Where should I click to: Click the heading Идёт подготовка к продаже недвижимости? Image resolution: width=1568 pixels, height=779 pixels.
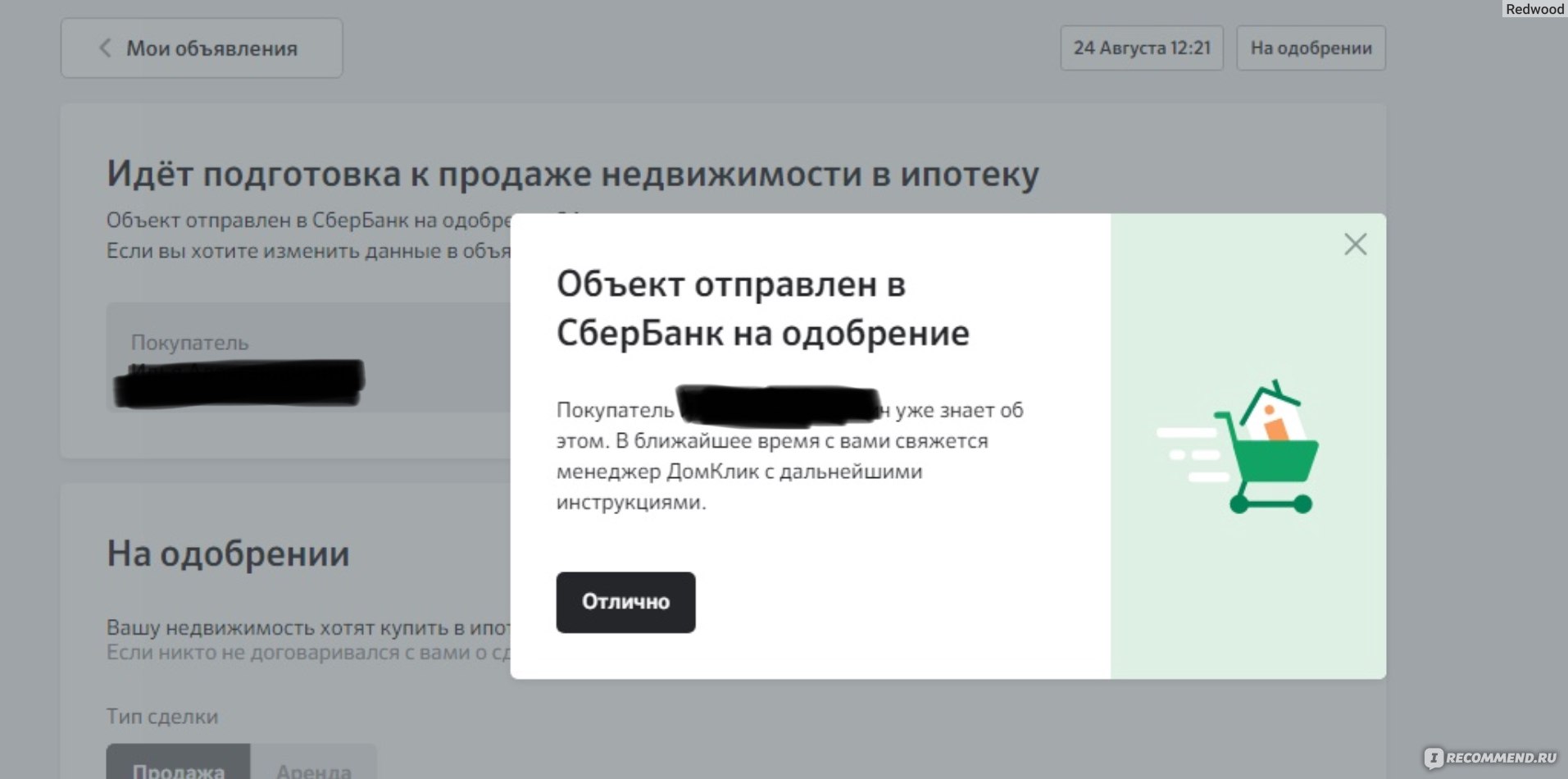[572, 174]
